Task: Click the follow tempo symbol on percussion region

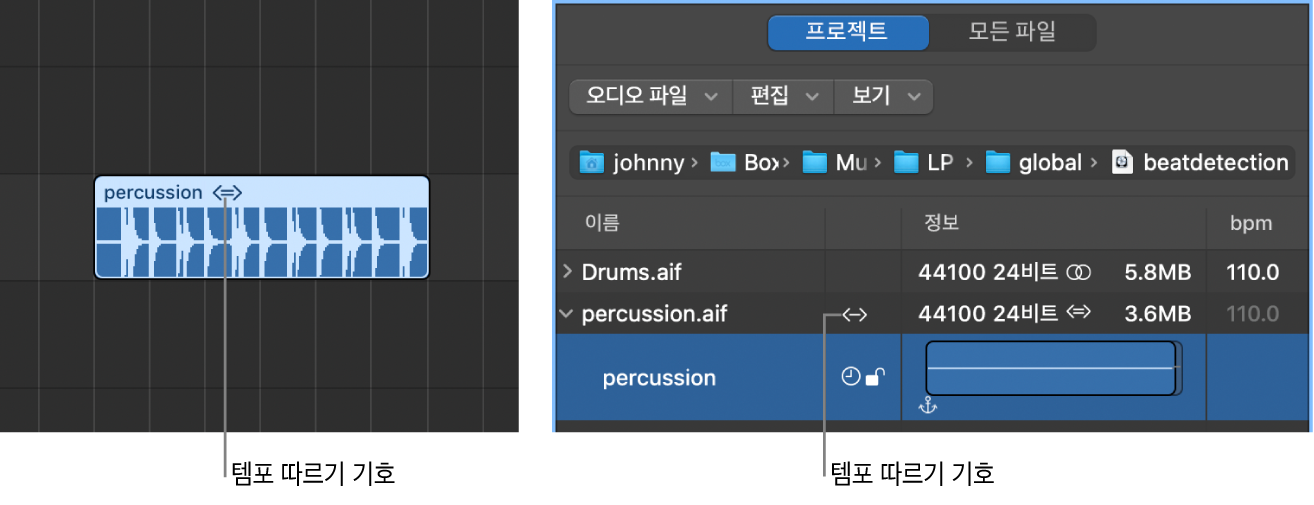Action: 228,192
